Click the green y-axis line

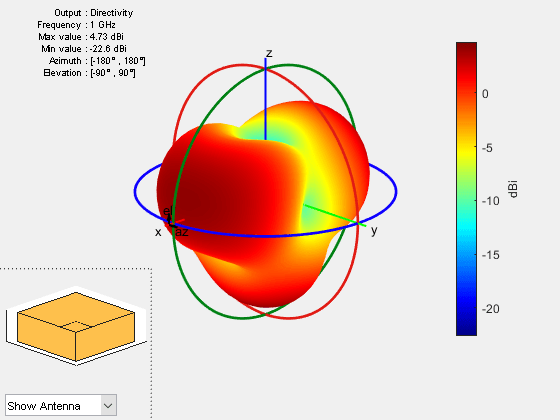click(x=334, y=215)
